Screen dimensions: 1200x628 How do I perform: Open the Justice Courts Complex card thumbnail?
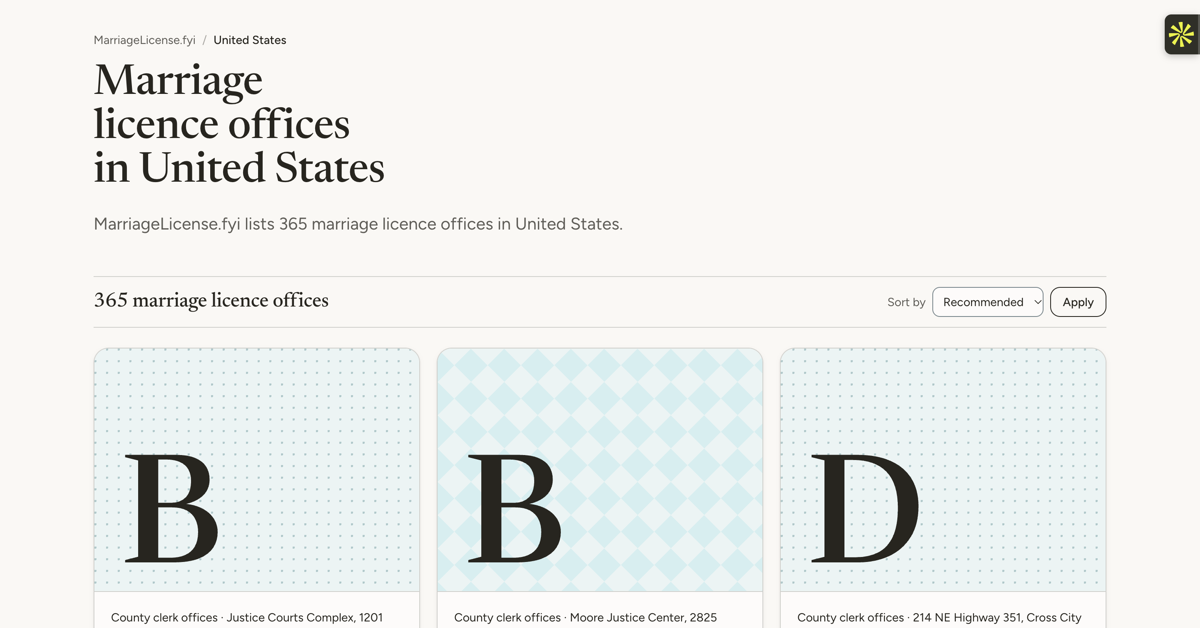257,470
